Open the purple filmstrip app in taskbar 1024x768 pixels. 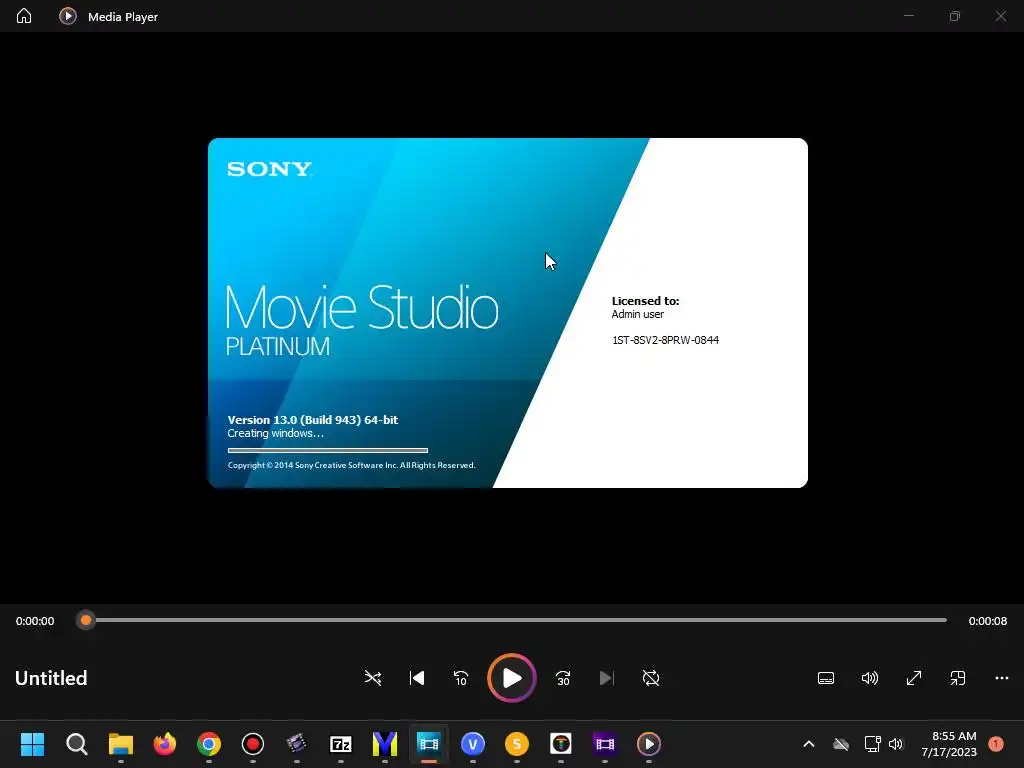pyautogui.click(x=605, y=744)
